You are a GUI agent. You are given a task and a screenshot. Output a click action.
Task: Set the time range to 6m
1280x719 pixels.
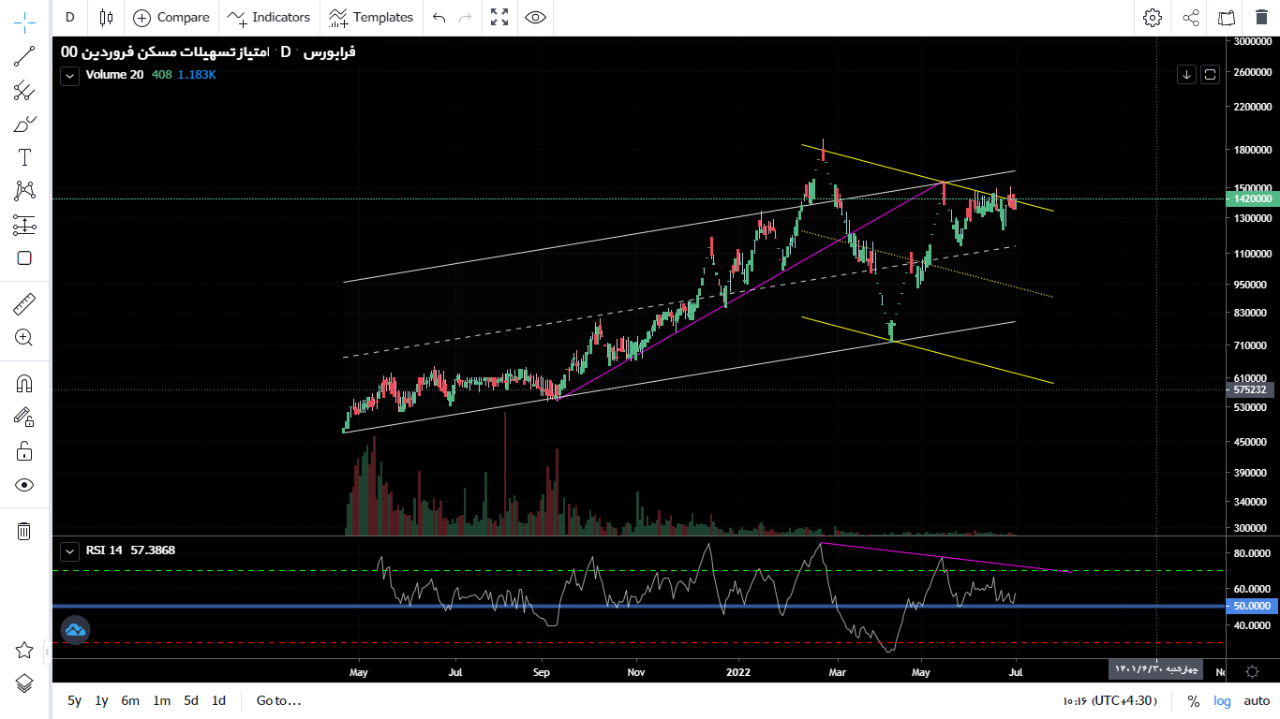coord(130,701)
